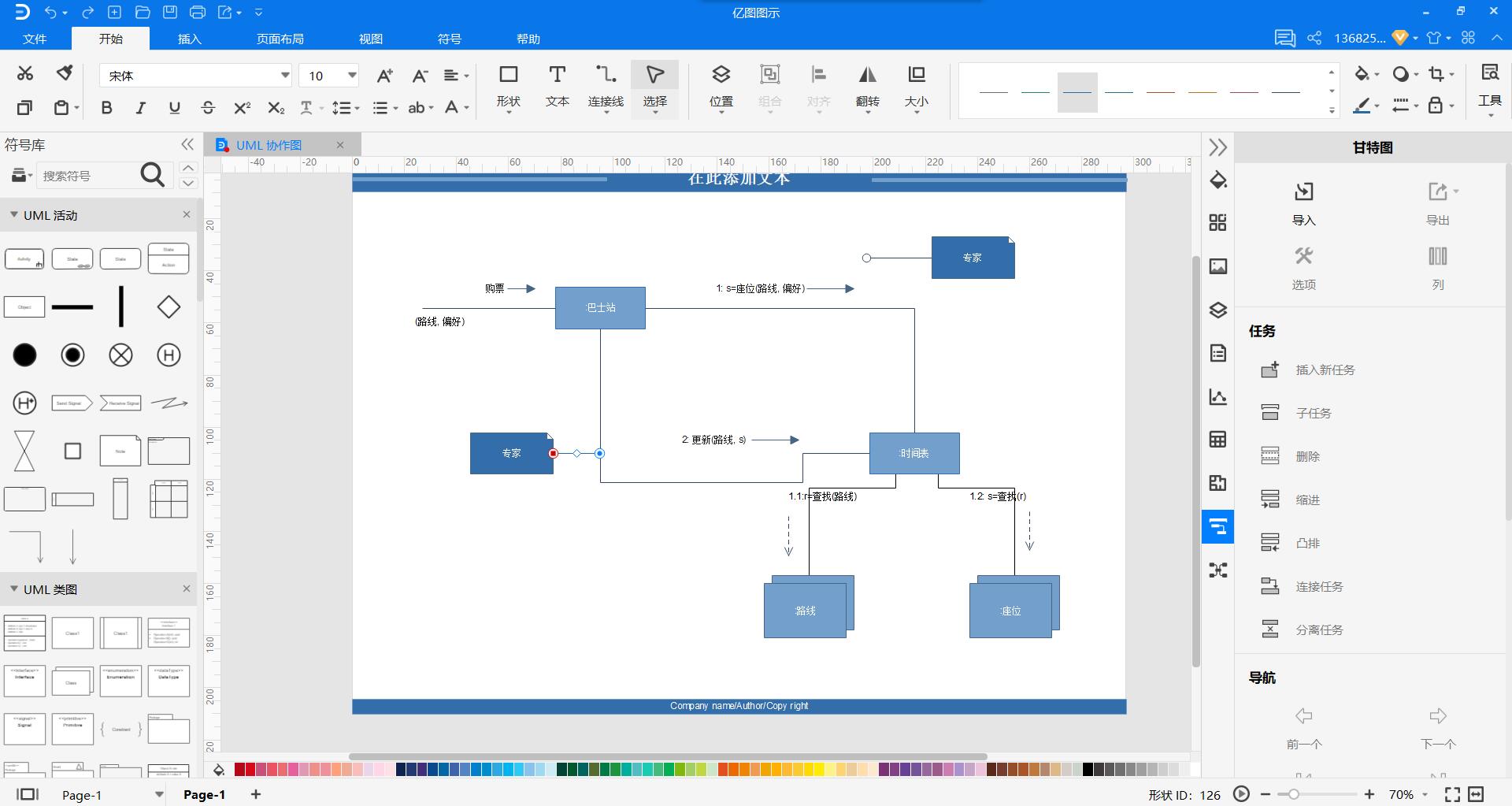Click the 连接任务 option
Screen dimensions: 1512x806
pyautogui.click(x=1319, y=586)
